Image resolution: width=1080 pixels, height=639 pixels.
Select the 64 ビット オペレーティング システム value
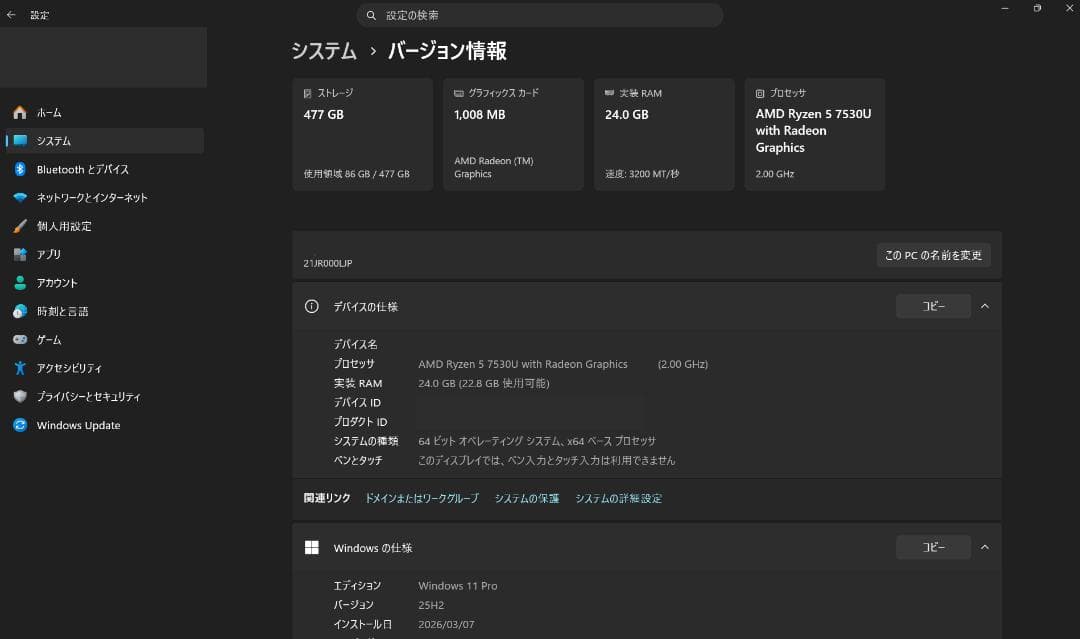click(537, 441)
